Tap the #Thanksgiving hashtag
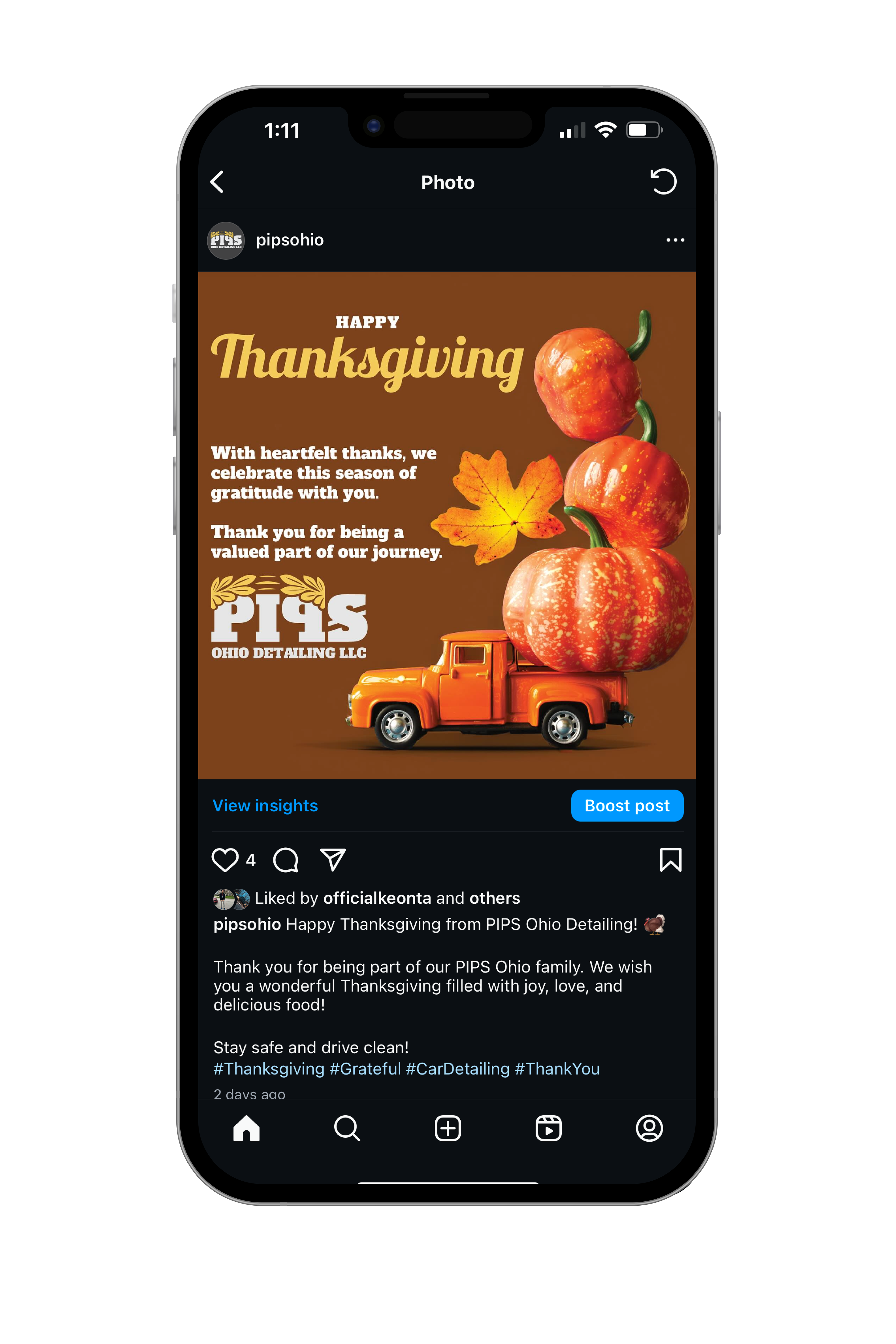This screenshot has height=1344, width=896. 269,1069
